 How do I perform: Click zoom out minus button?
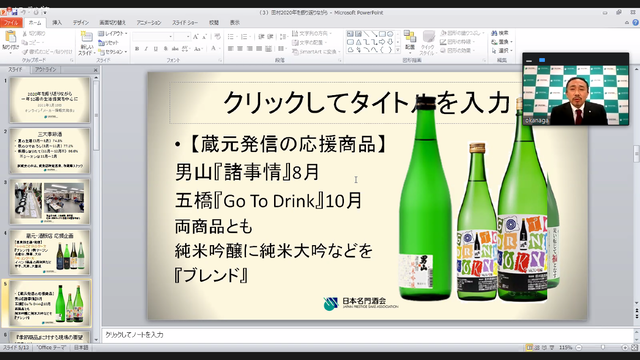[579, 347]
